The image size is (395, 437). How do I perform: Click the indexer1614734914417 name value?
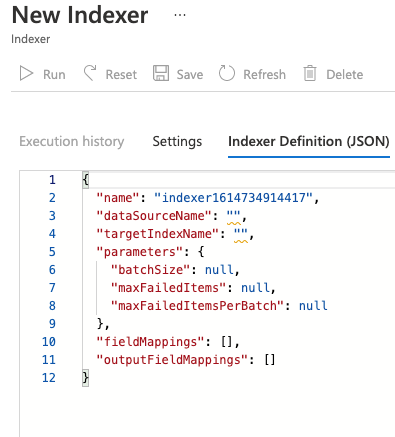click(233, 198)
